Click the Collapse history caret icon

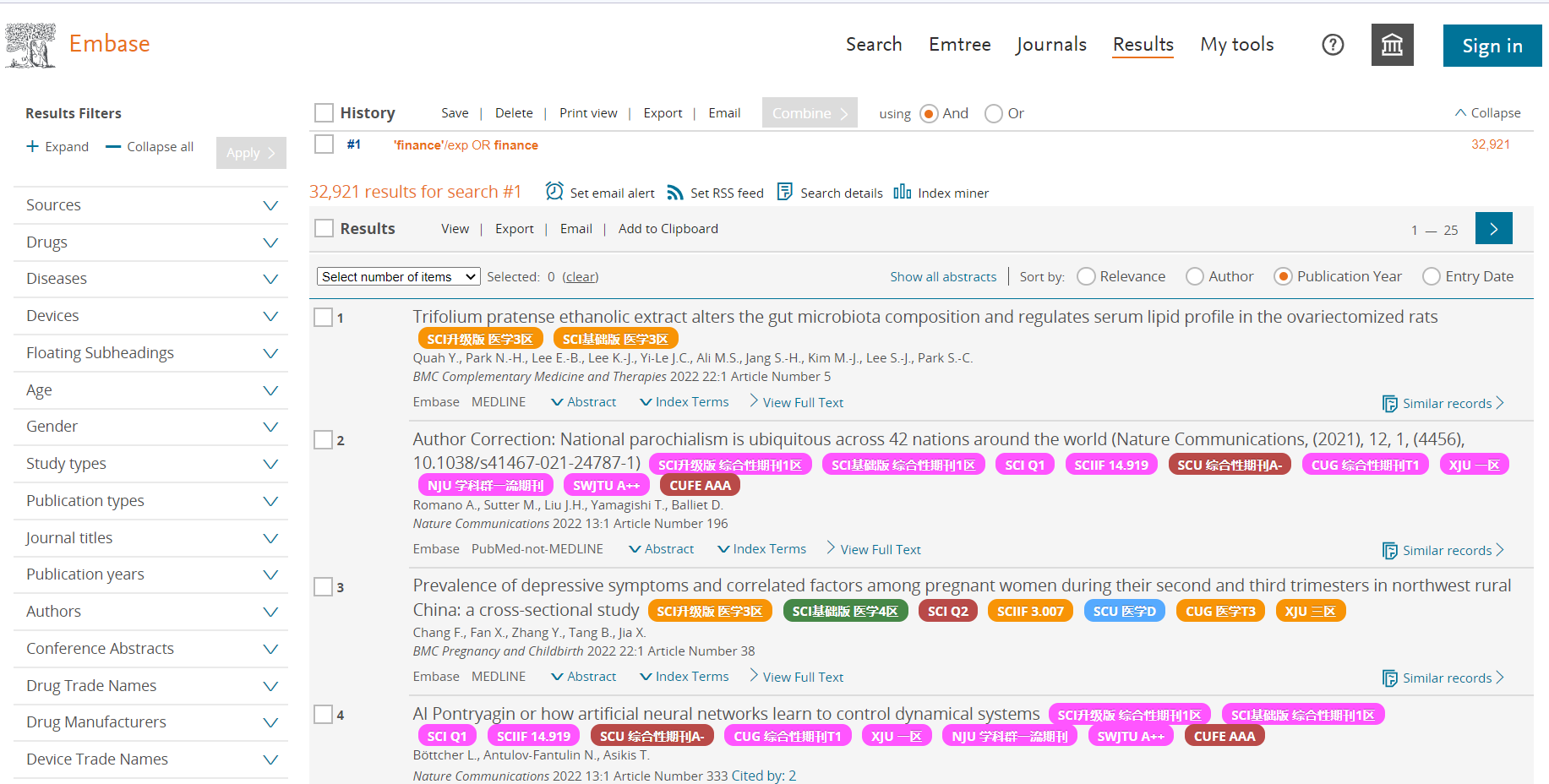click(x=1460, y=112)
